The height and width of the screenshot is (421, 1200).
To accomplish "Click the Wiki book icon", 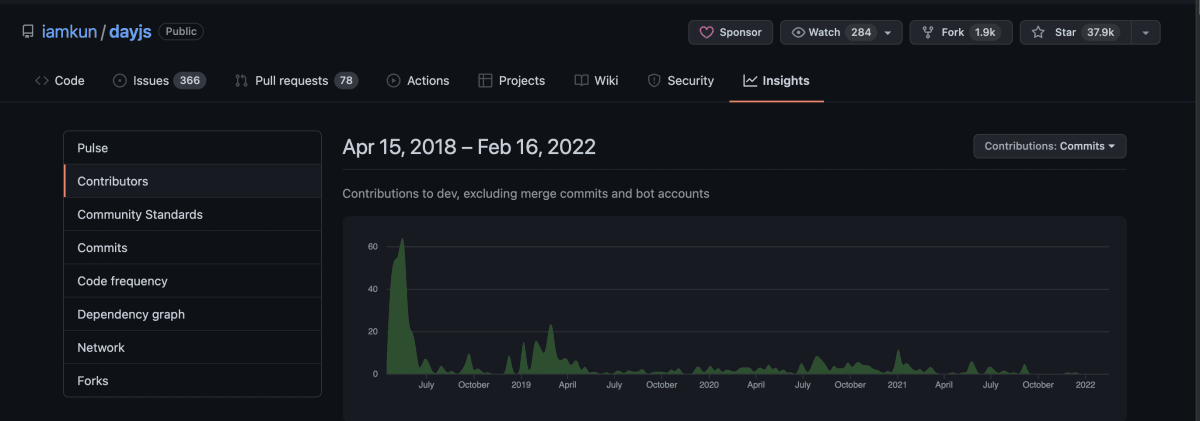I will tap(581, 81).
